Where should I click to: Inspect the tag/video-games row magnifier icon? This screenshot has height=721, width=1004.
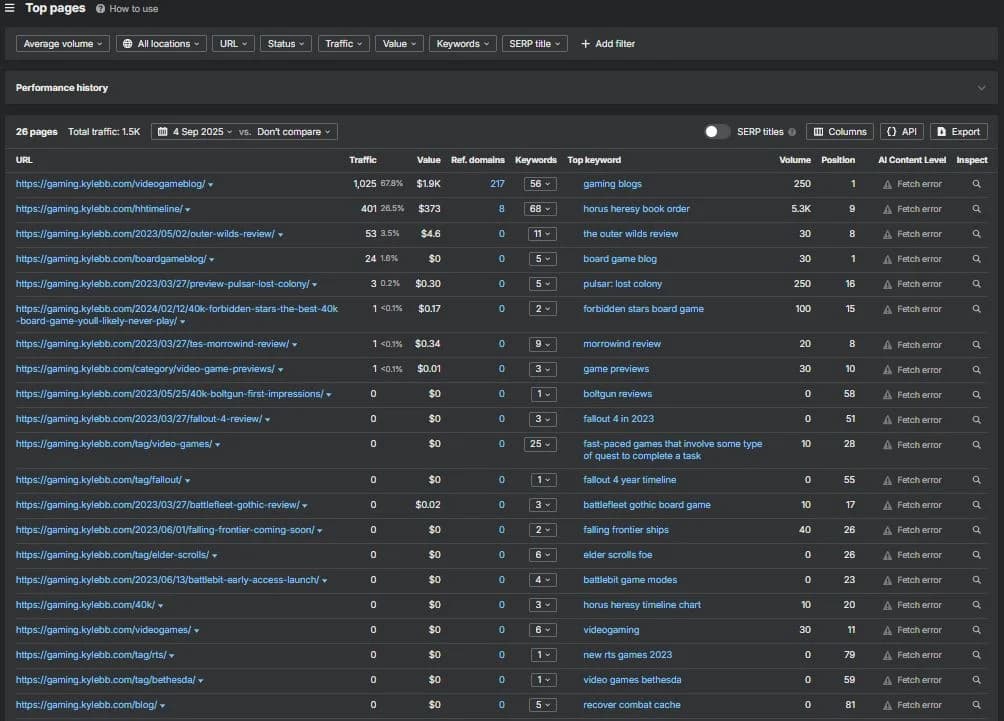976,444
